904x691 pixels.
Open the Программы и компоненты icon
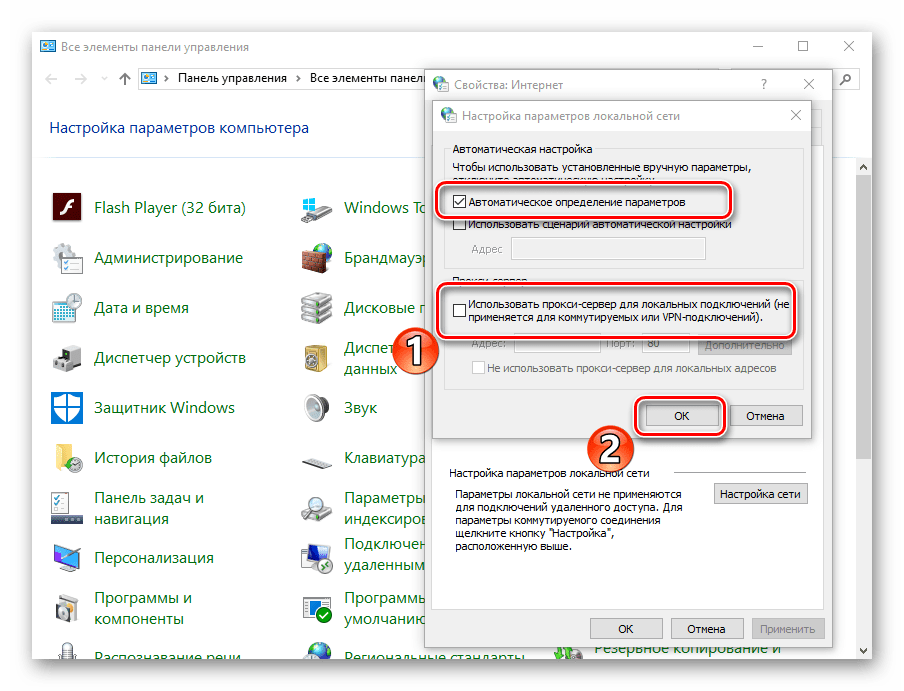coord(67,609)
